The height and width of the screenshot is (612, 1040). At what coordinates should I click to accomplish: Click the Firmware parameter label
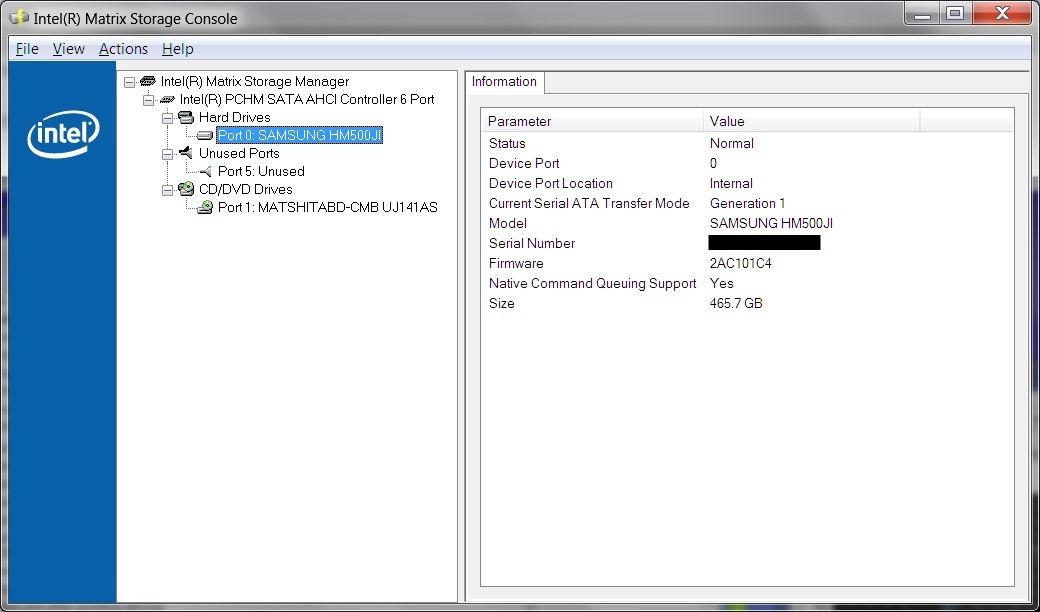click(x=516, y=263)
